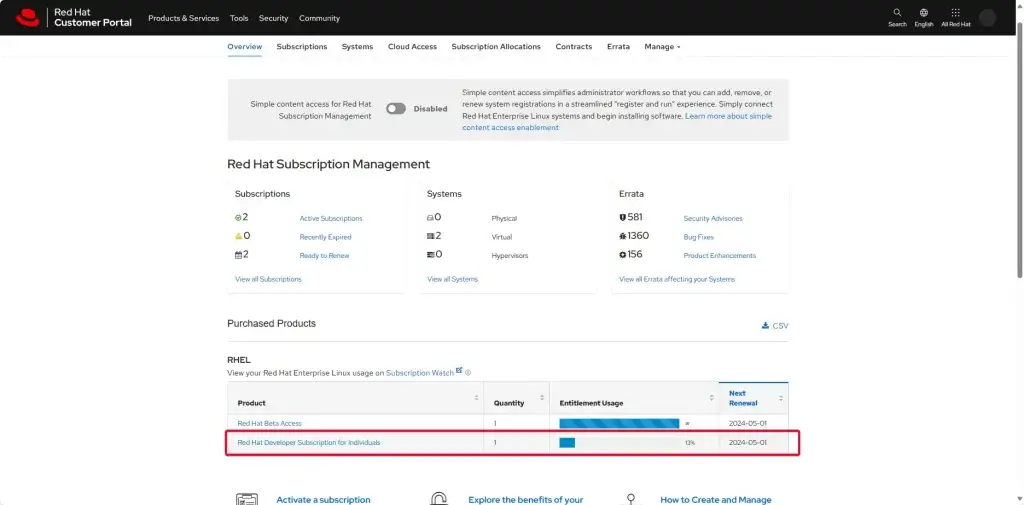Open the How to Create and Manage link
This screenshot has height=505, width=1024.
[x=716, y=500]
